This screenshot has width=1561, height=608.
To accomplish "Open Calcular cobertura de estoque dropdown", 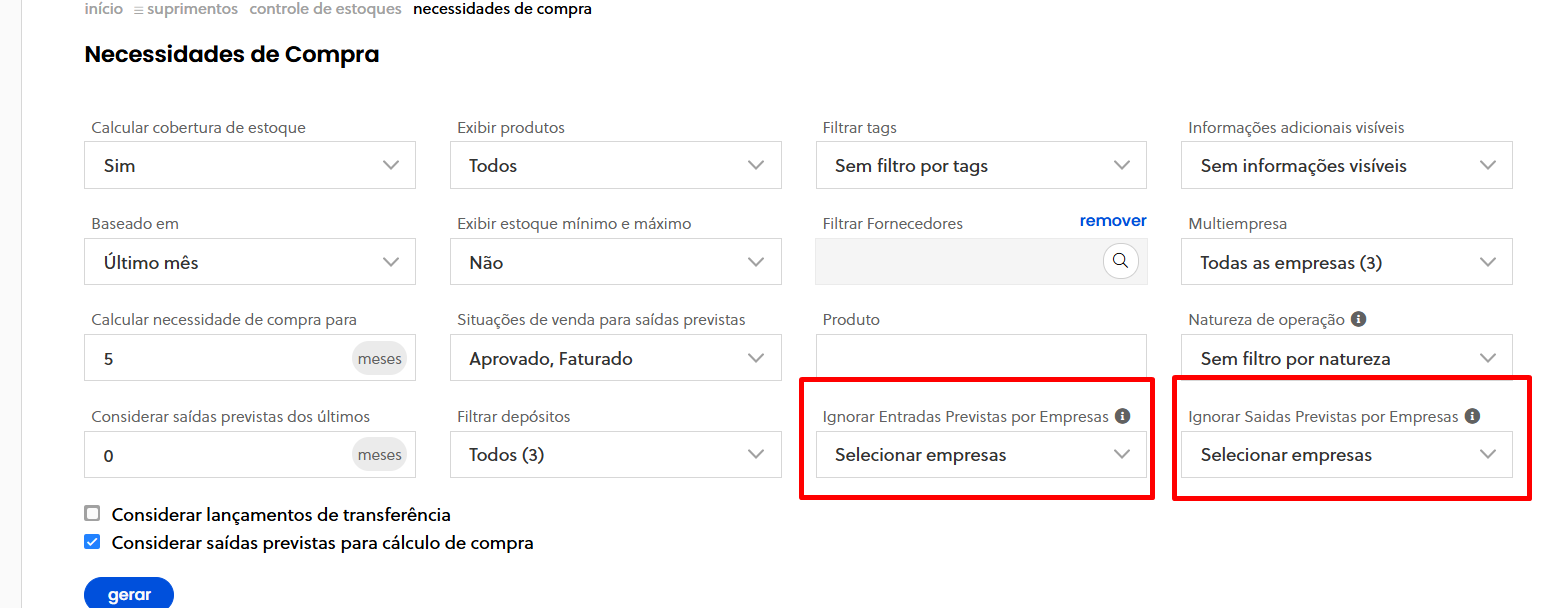I will 249,165.
